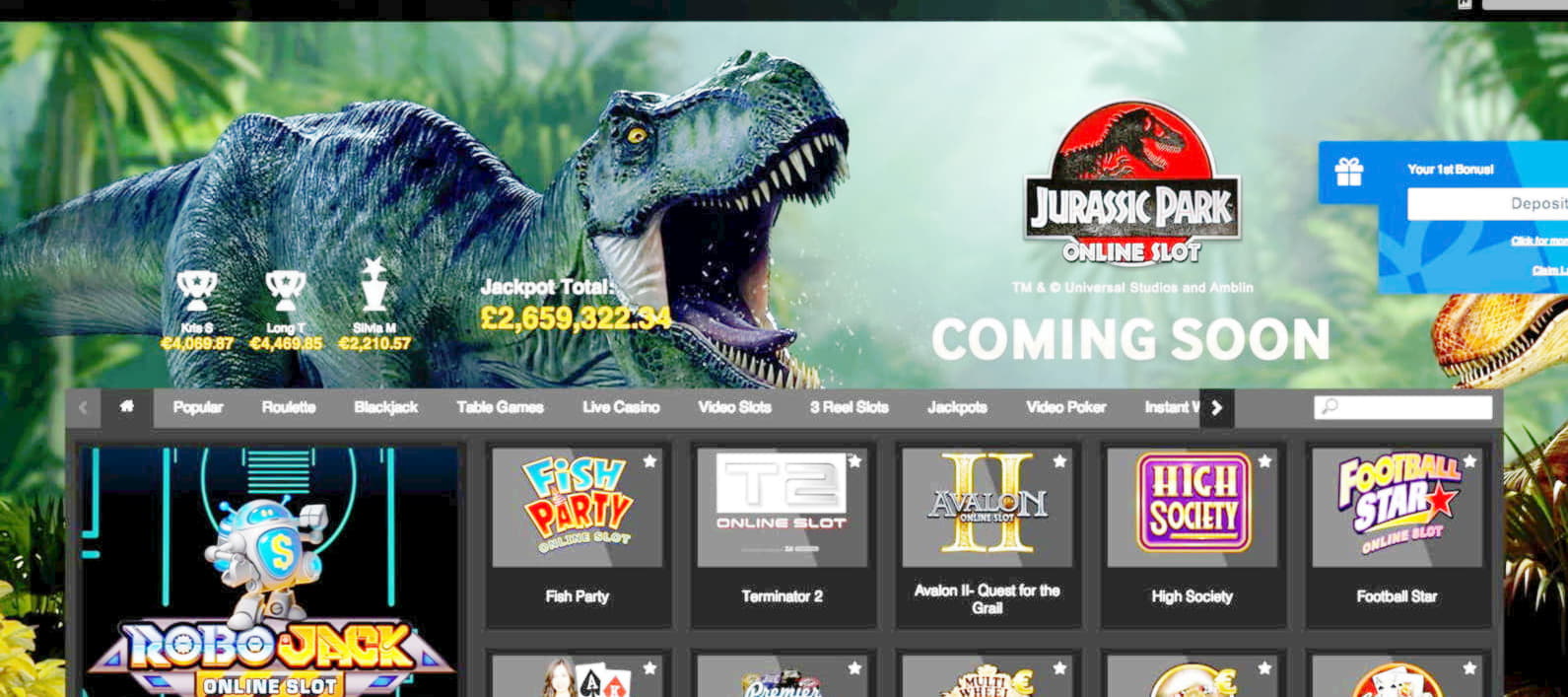Open Football Star slot thumbnail
1568x697 pixels.
(1398, 508)
